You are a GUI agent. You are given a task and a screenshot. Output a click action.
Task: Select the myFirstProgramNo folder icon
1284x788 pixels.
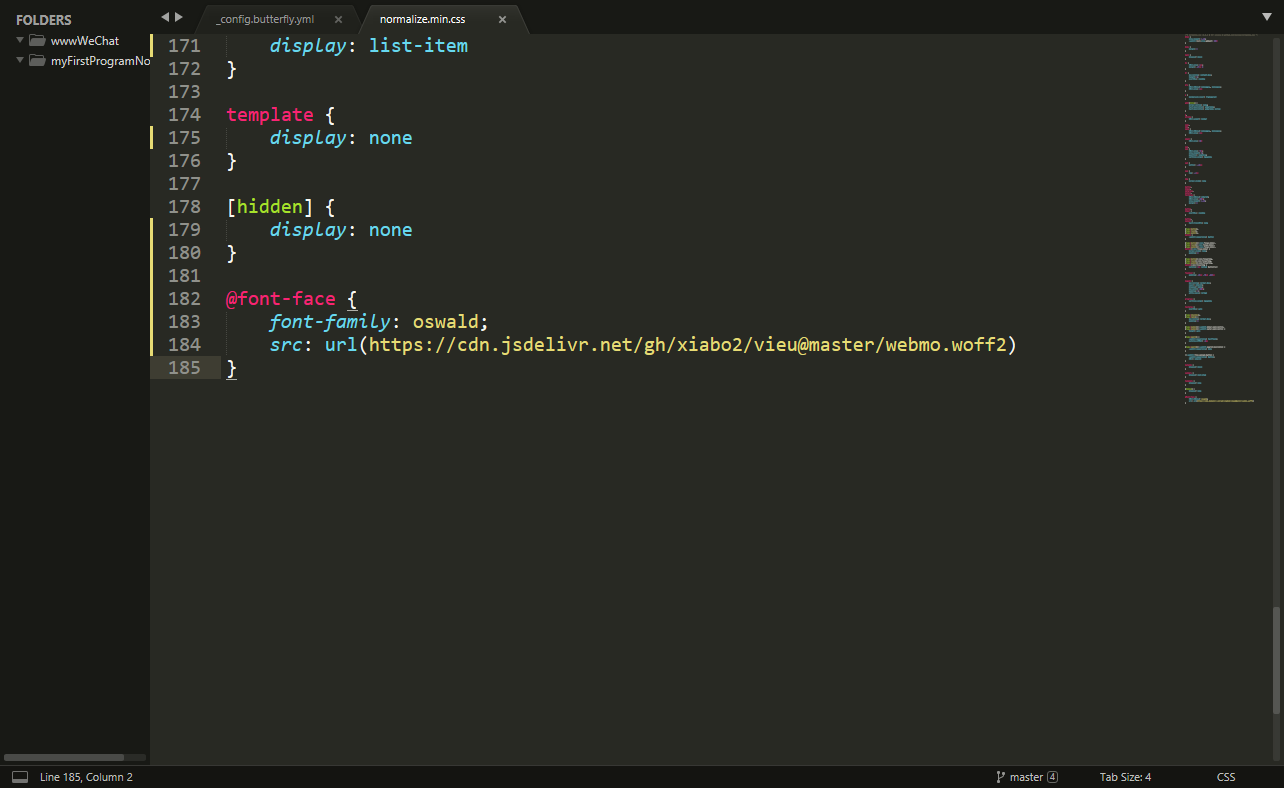[x=37, y=61]
